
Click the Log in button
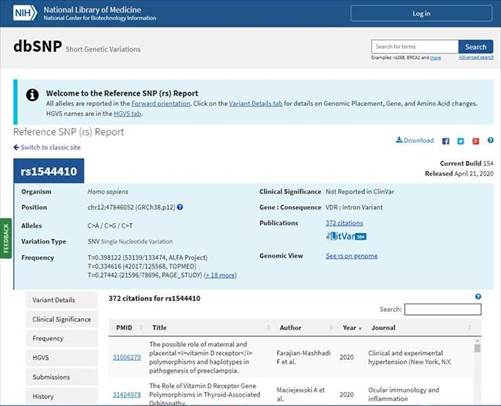[421, 14]
